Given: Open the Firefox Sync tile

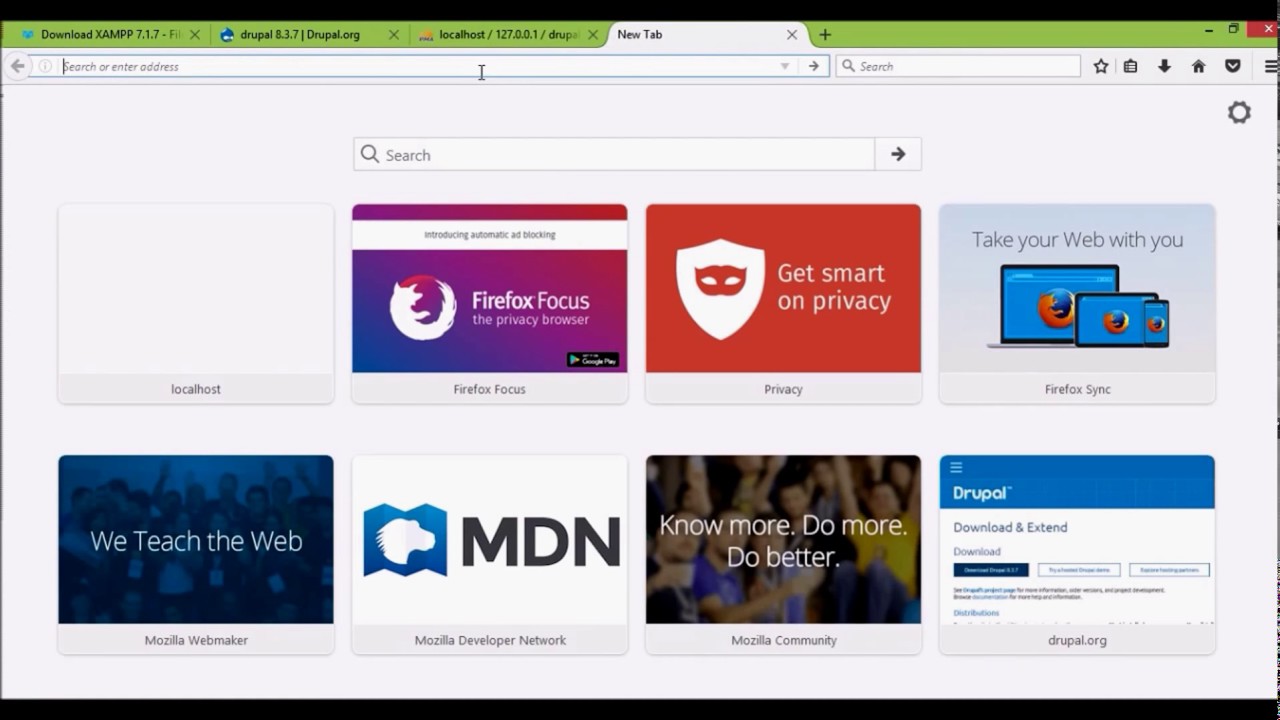Looking at the screenshot, I should pyautogui.click(x=1077, y=304).
